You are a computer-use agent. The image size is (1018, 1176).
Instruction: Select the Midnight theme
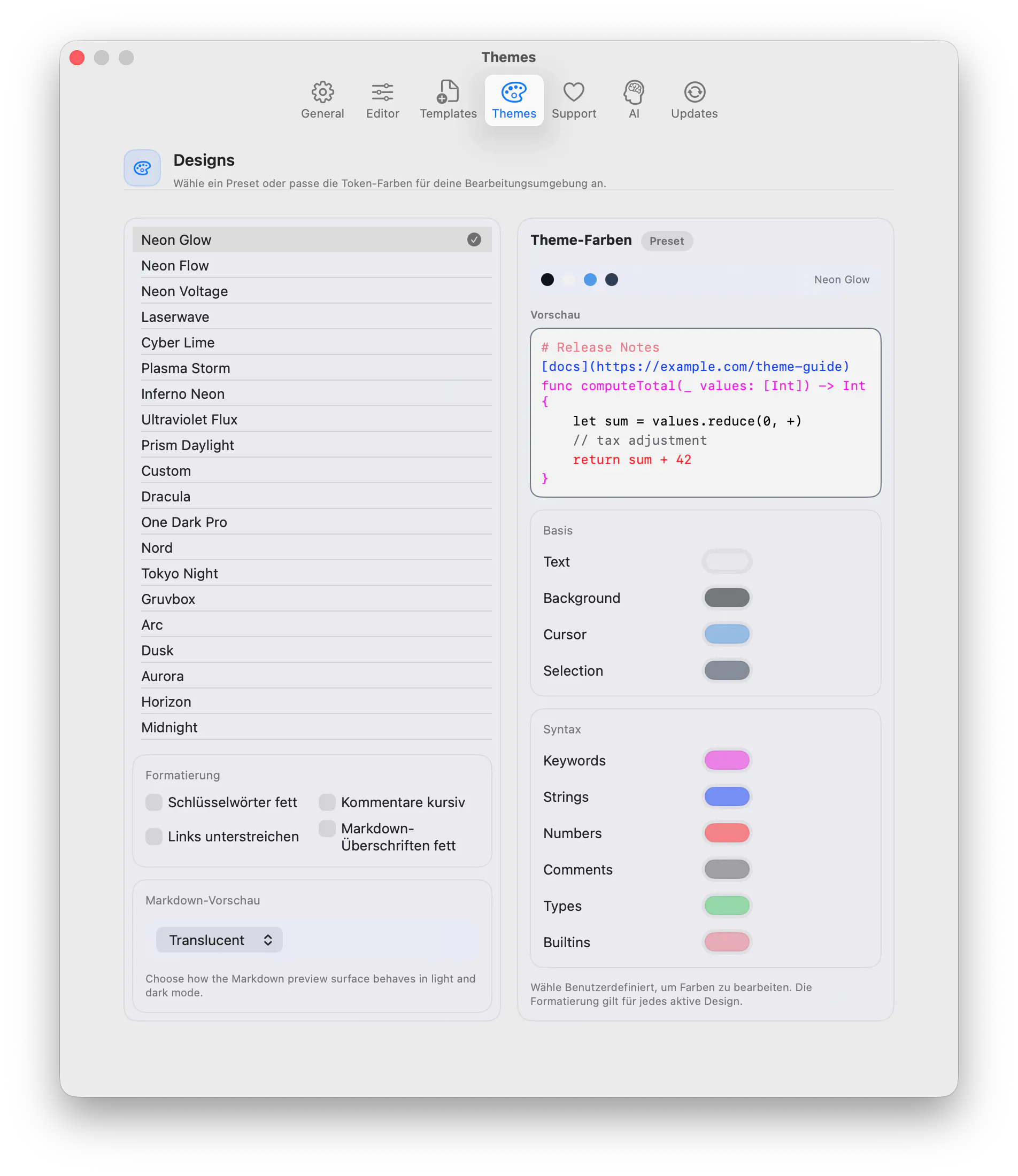pos(312,727)
